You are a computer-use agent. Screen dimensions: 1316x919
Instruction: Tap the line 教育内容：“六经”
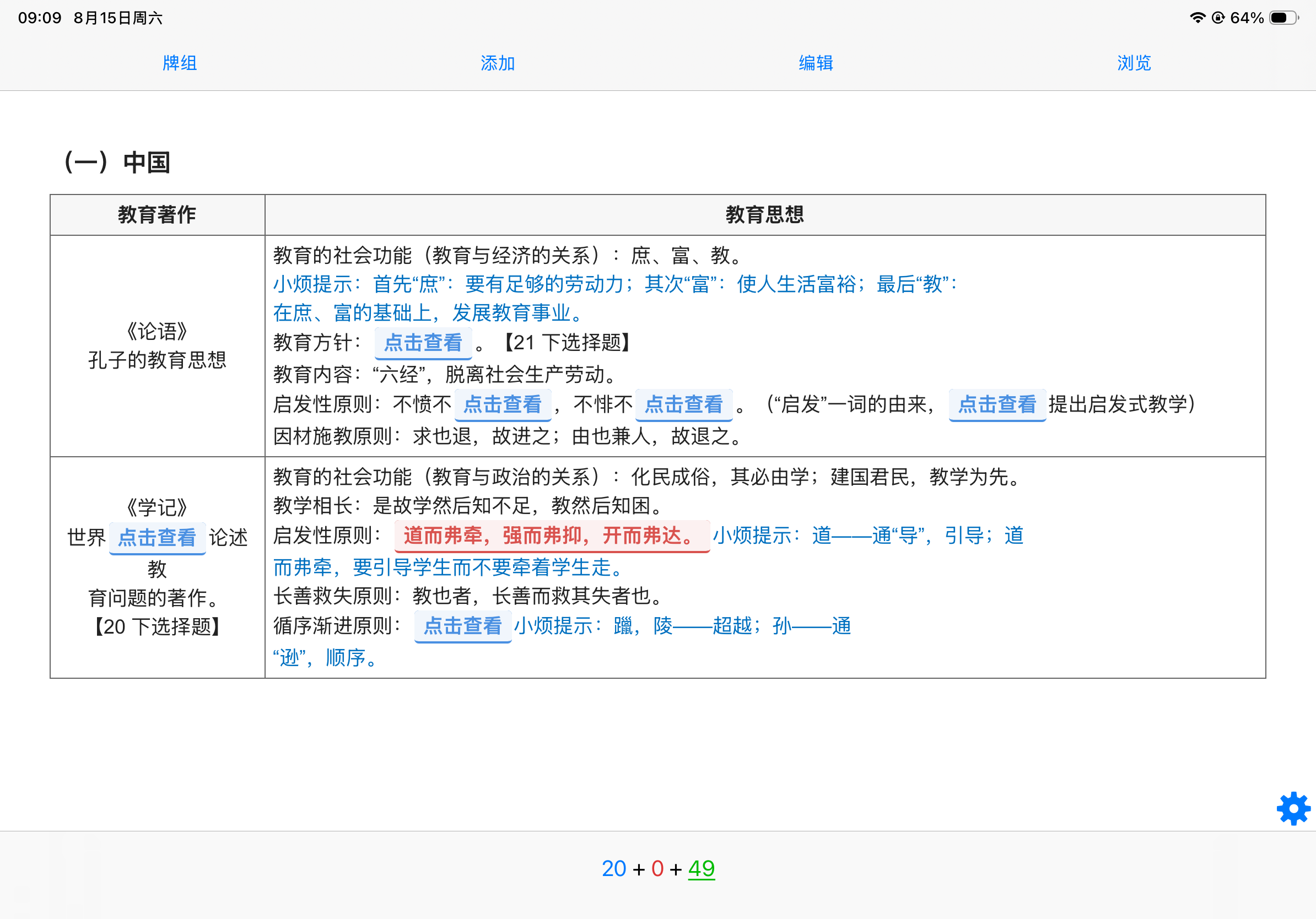445,375
